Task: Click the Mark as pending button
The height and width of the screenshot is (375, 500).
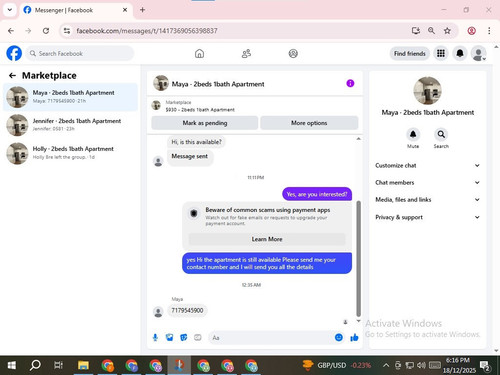Action: click(205, 123)
